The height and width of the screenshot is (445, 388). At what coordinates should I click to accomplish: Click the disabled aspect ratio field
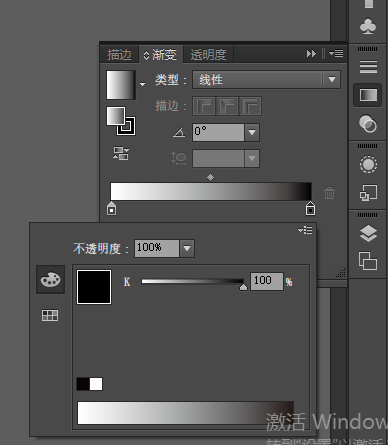(218, 158)
